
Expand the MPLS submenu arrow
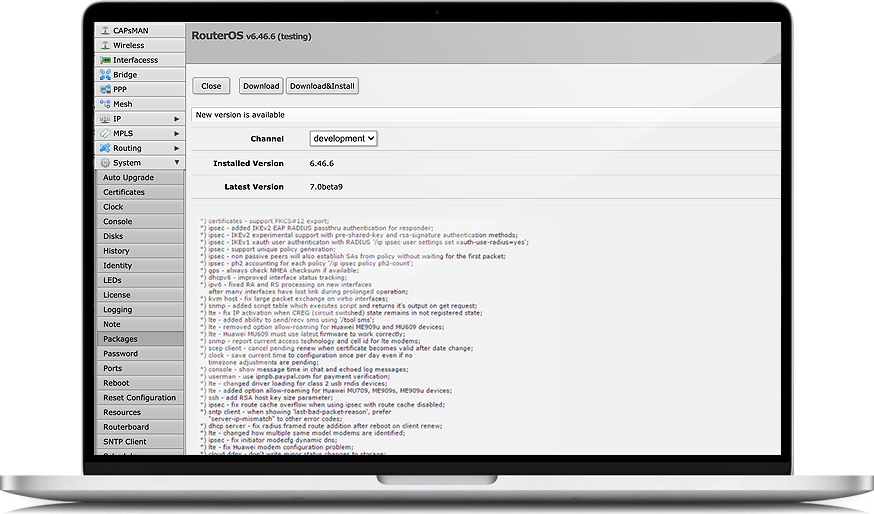176,133
